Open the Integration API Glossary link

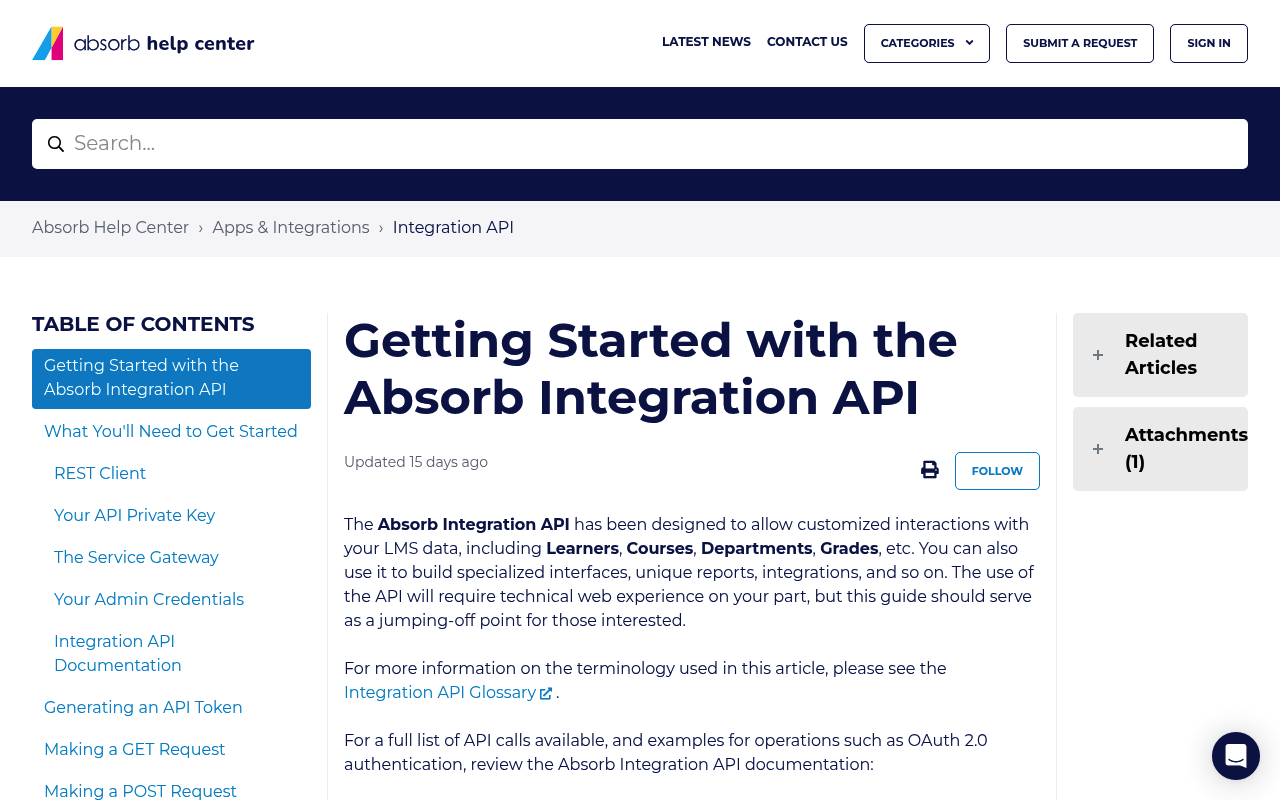(x=440, y=692)
